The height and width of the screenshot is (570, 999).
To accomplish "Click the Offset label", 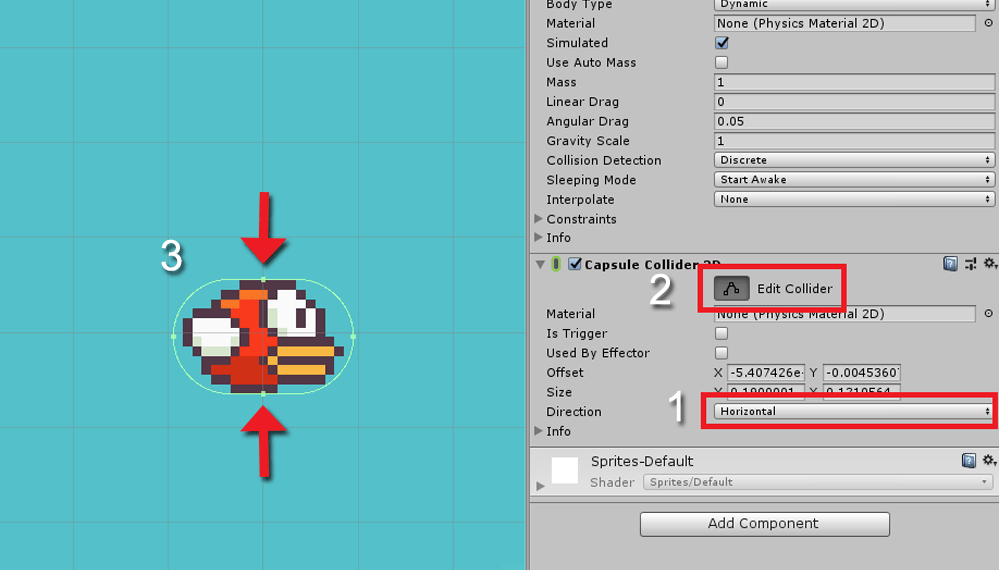I will tap(564, 373).
